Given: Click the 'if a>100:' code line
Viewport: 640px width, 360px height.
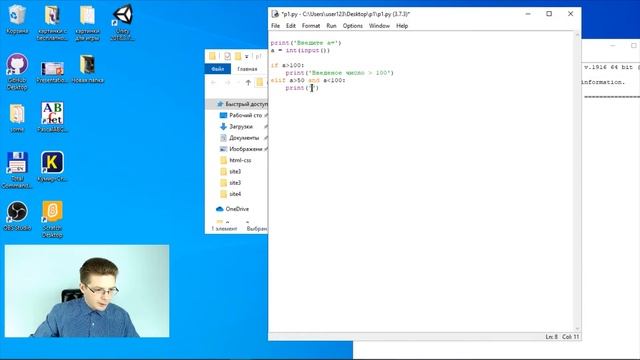Looking at the screenshot, I should (287, 65).
